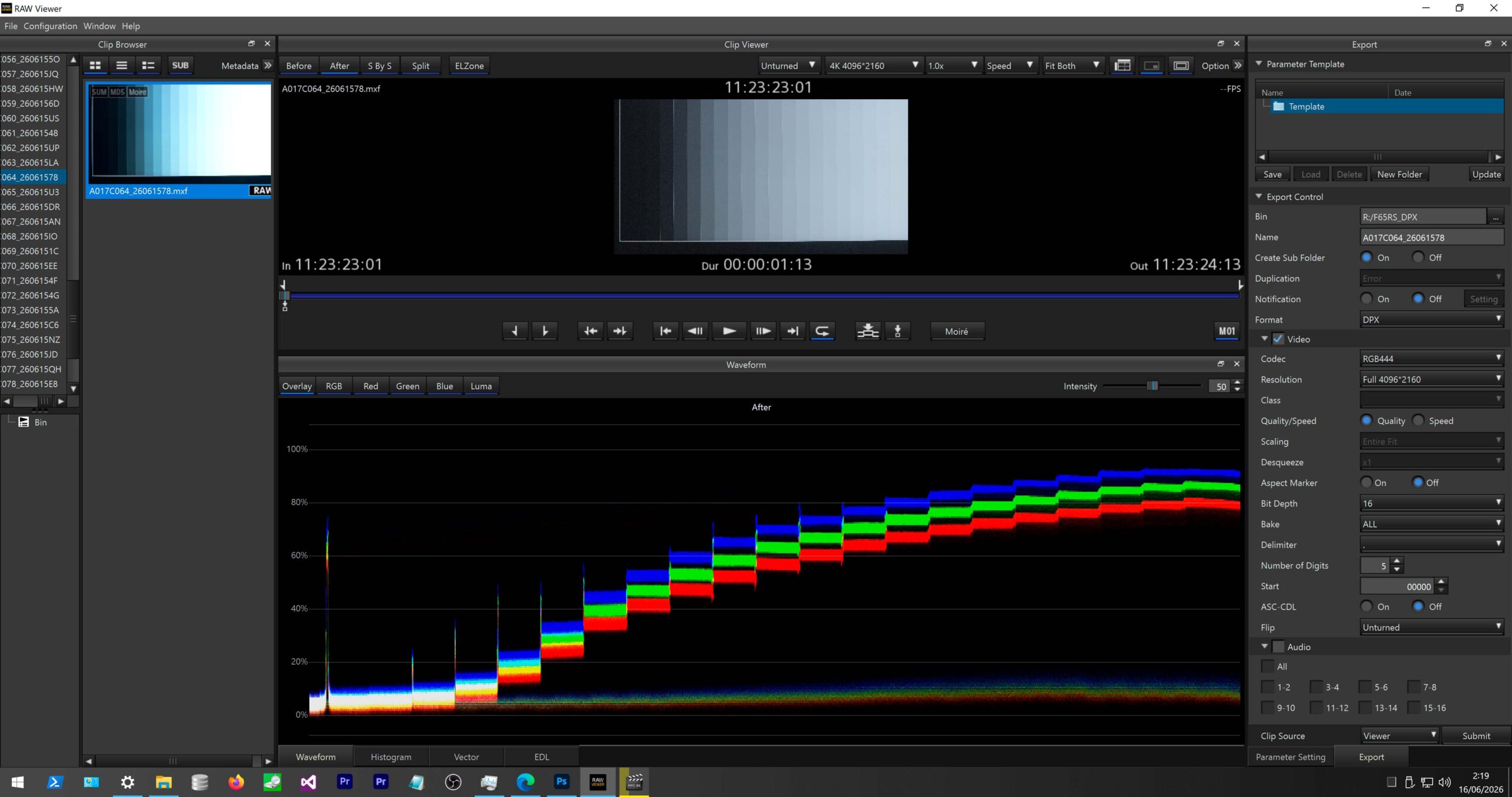Click the Submit button
The image size is (1512, 797).
[x=1476, y=736]
